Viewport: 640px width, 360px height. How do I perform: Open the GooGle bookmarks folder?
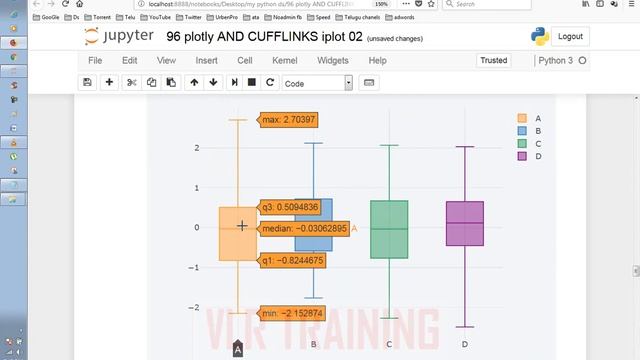click(46, 17)
